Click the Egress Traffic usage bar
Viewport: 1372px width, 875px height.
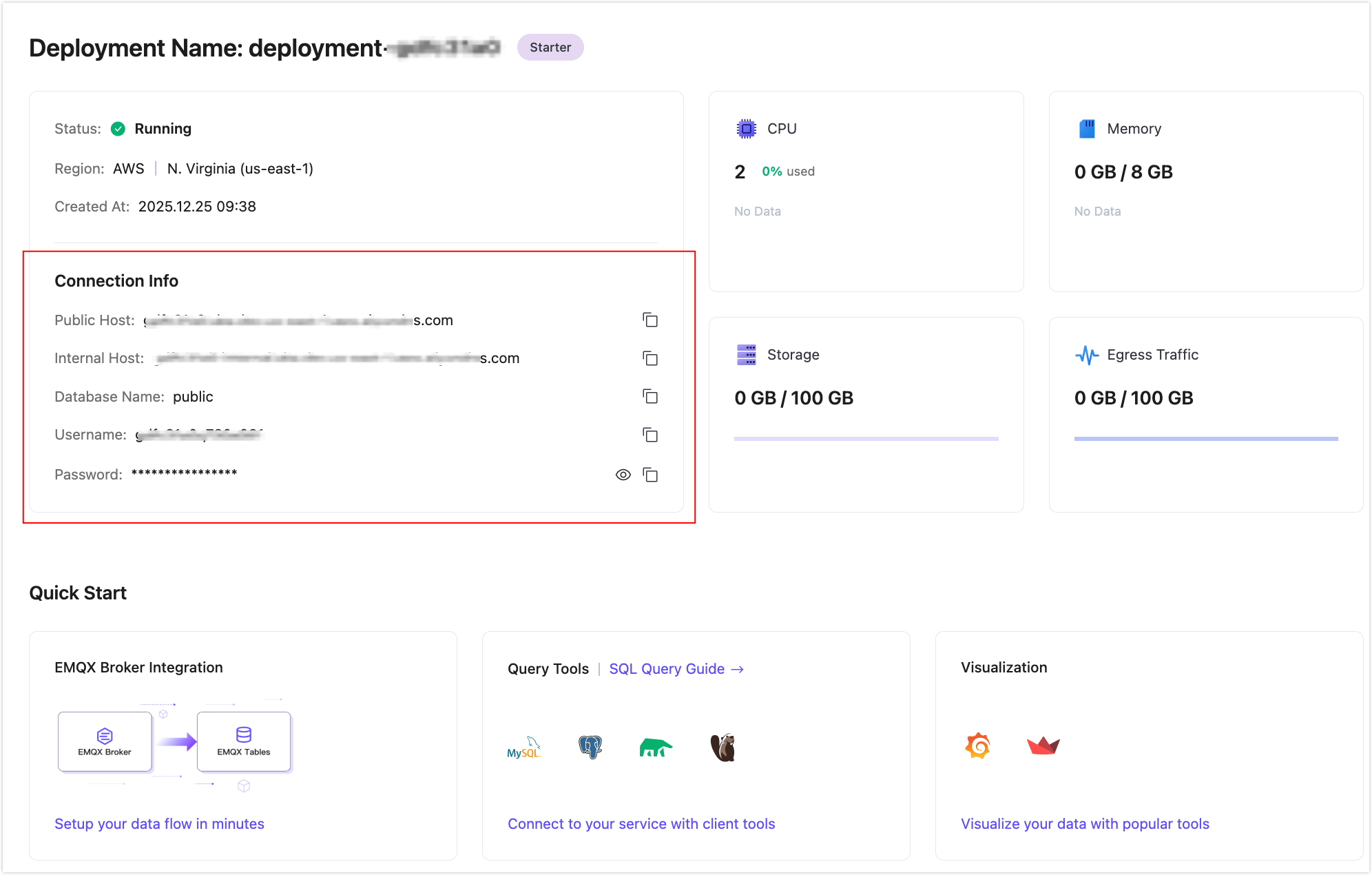tap(1205, 439)
